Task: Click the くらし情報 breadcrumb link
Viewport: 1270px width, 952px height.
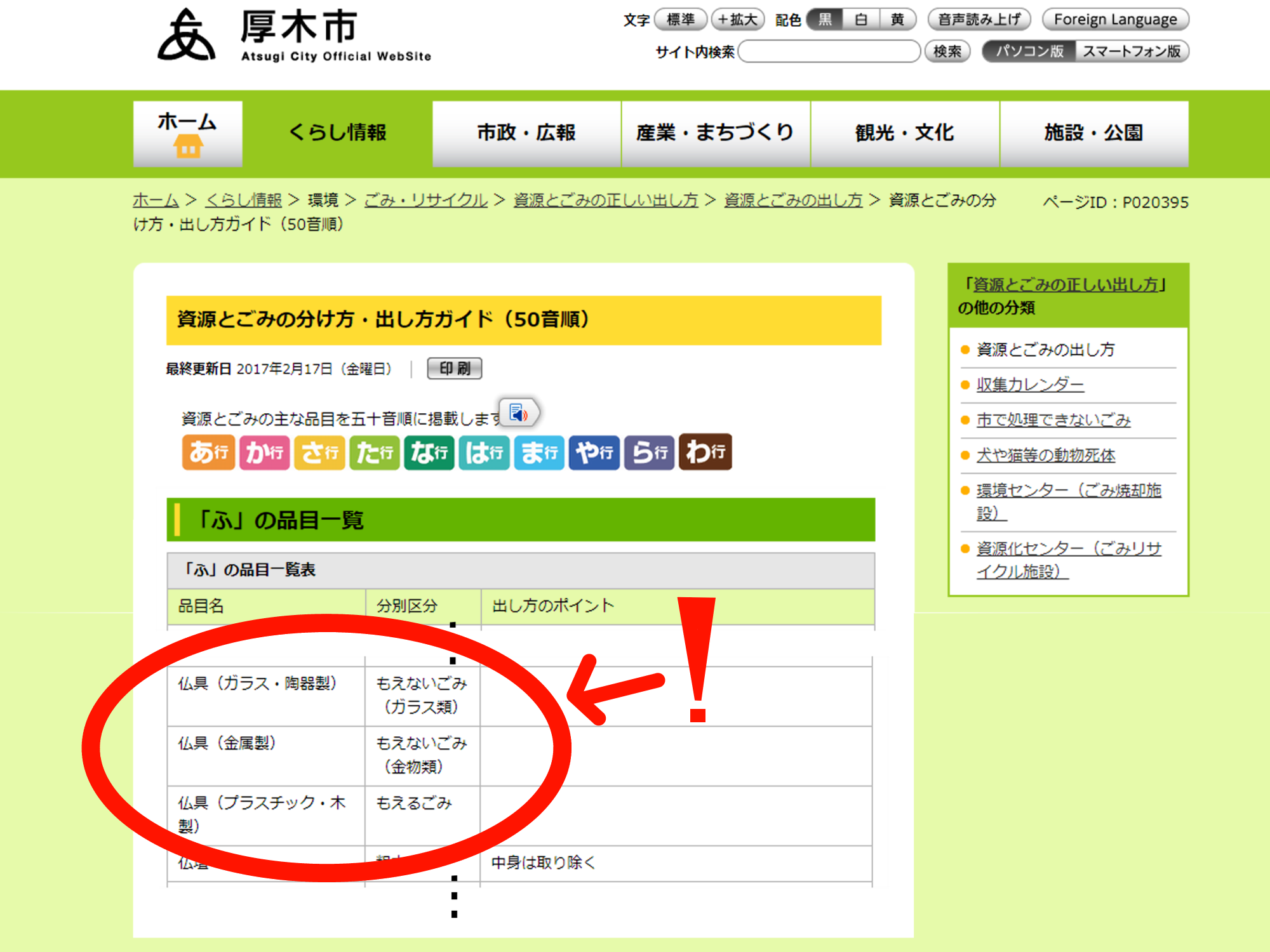Action: click(x=243, y=201)
